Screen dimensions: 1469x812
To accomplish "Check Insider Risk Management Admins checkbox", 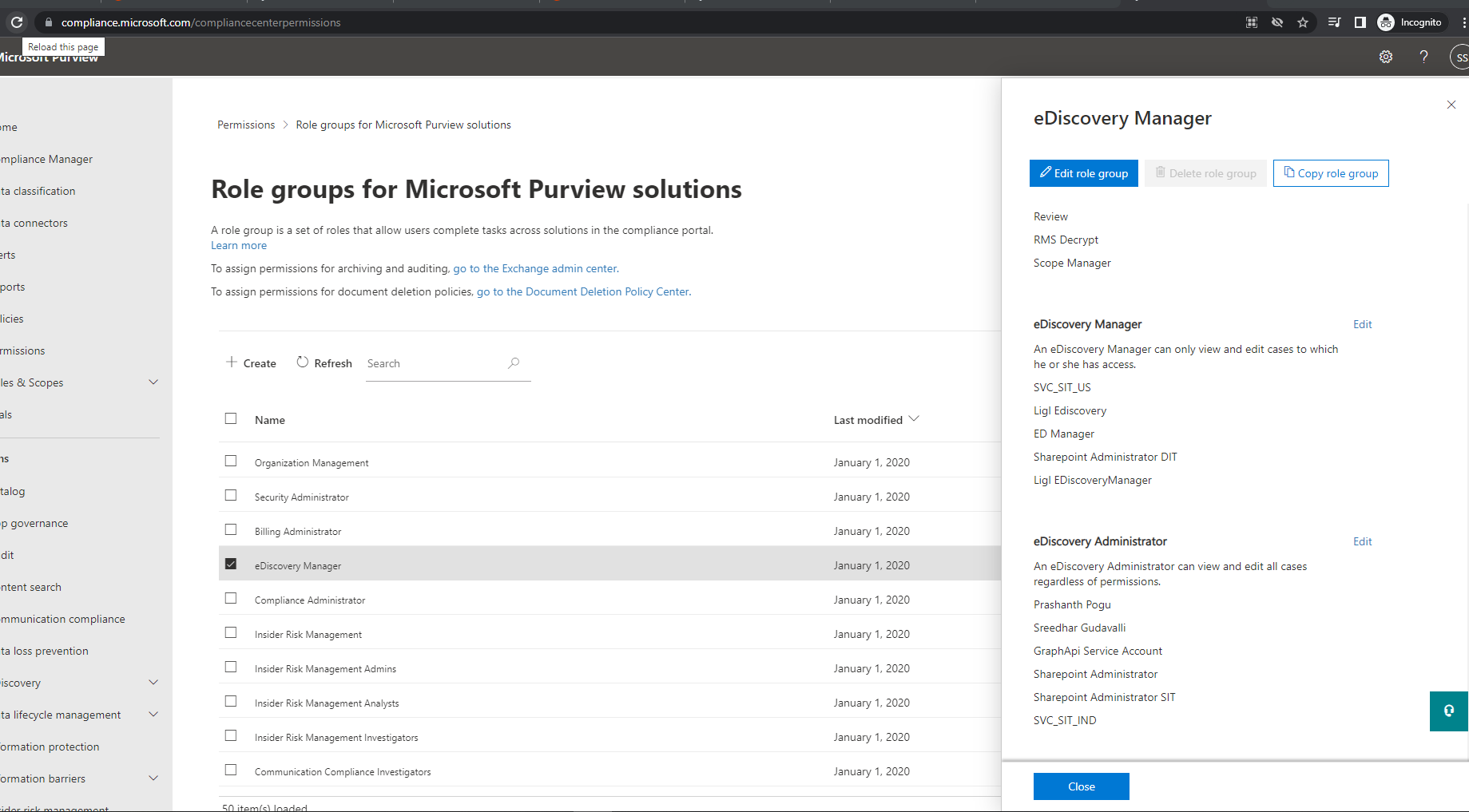I will (x=231, y=667).
